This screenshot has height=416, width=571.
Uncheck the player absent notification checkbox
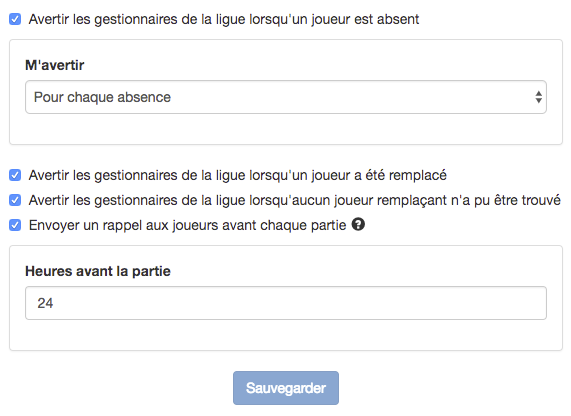[15, 19]
